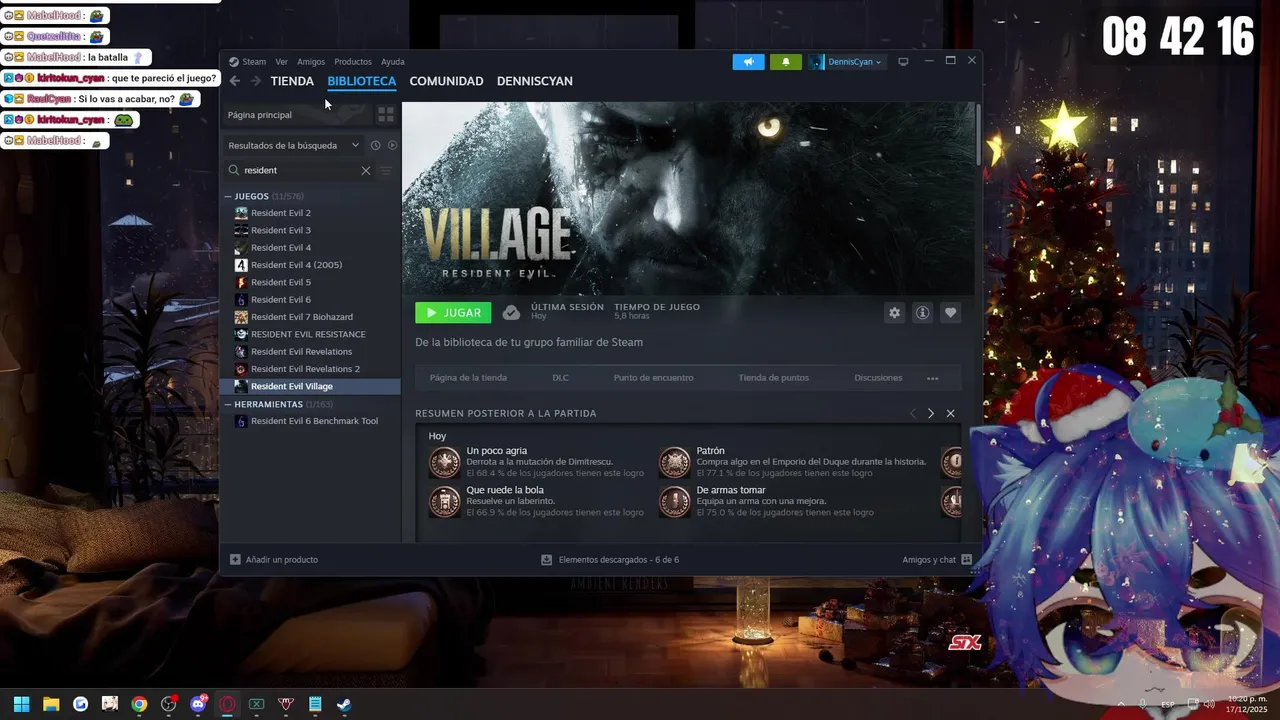The image size is (1280, 720).
Task: Switch library to grid collections view
Action: pos(386,115)
